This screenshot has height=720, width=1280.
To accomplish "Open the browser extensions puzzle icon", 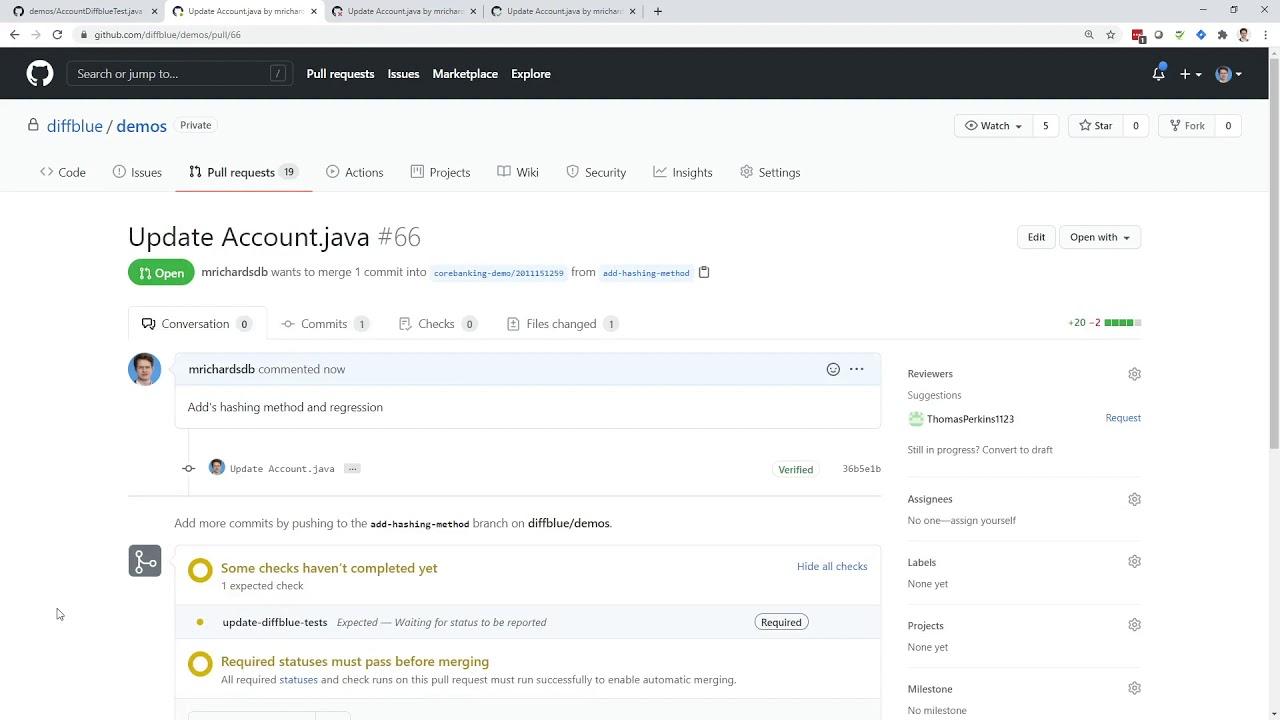I will point(1222,34).
